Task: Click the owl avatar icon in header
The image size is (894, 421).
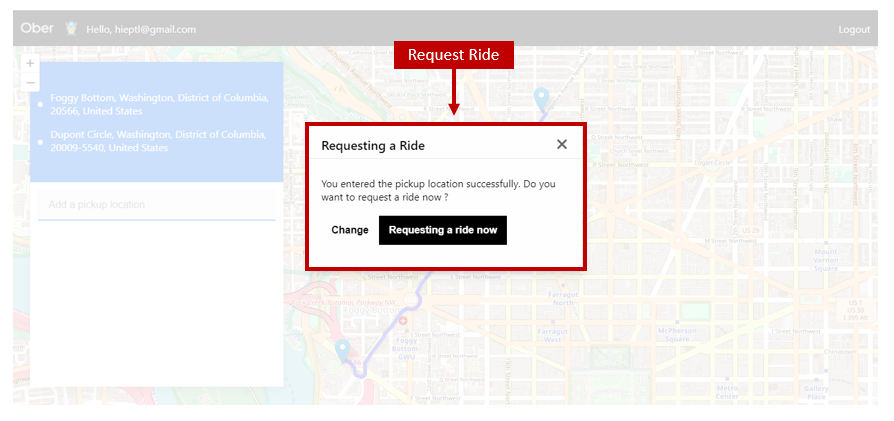Action: click(x=71, y=29)
